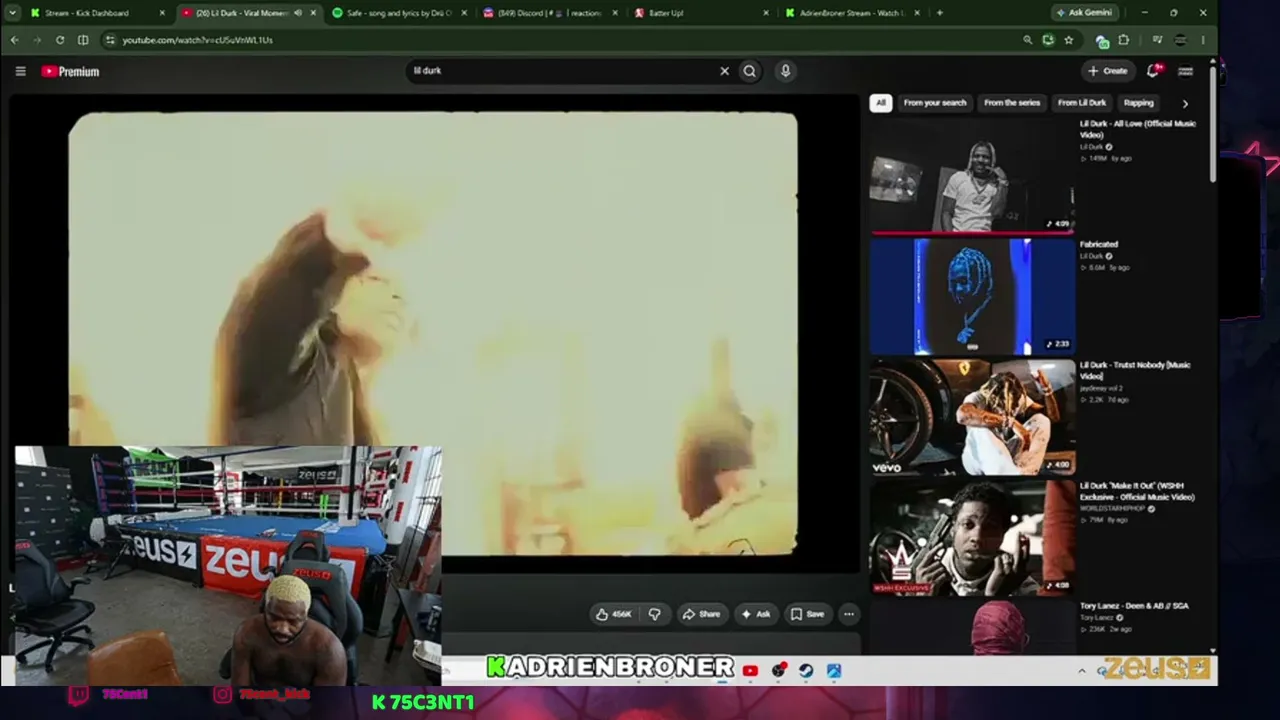
Task: Save the video to a playlist
Action: pos(807,614)
